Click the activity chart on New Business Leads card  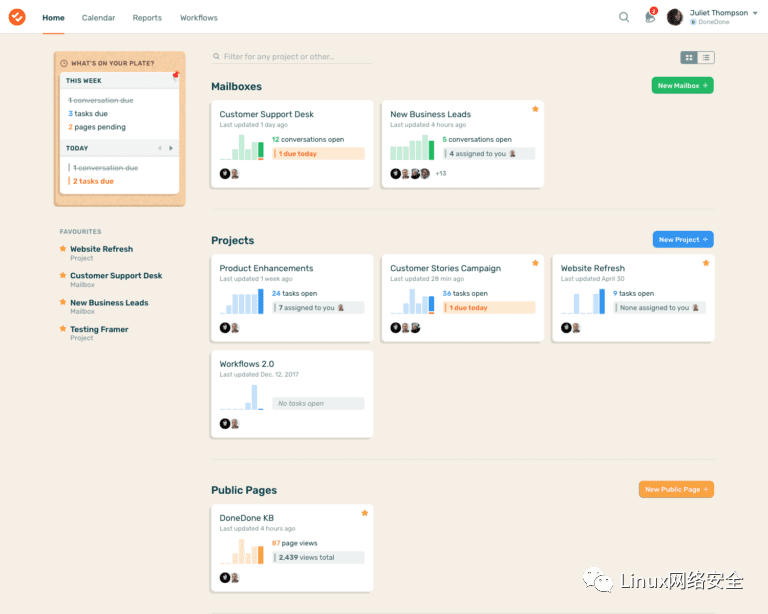[x=412, y=147]
